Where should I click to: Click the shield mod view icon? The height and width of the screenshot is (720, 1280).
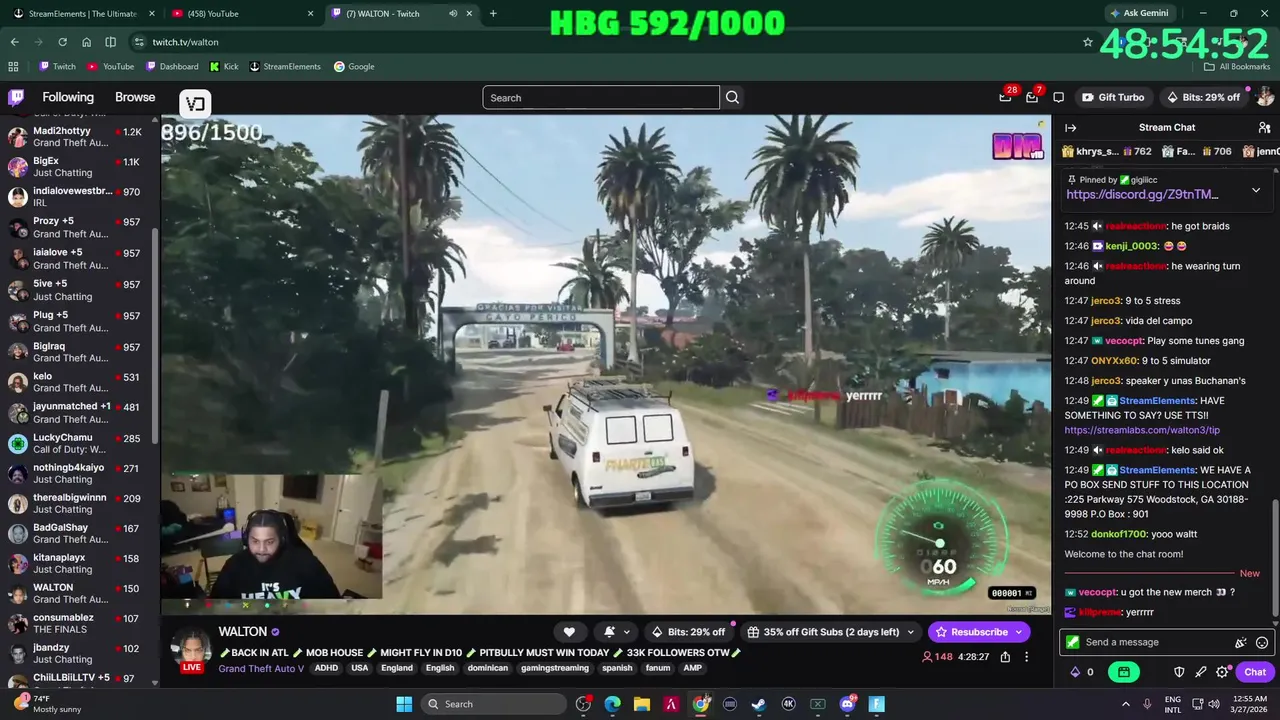(x=1179, y=672)
